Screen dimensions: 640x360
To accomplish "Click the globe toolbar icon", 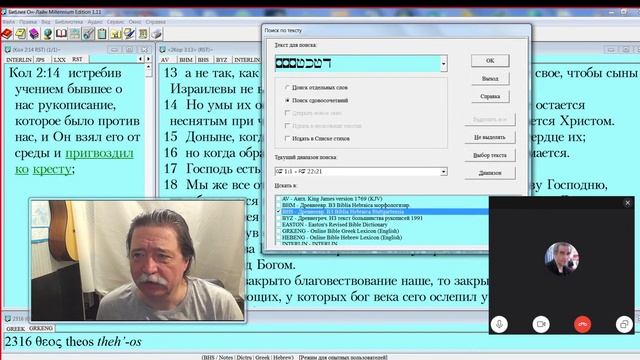I will [48, 34].
